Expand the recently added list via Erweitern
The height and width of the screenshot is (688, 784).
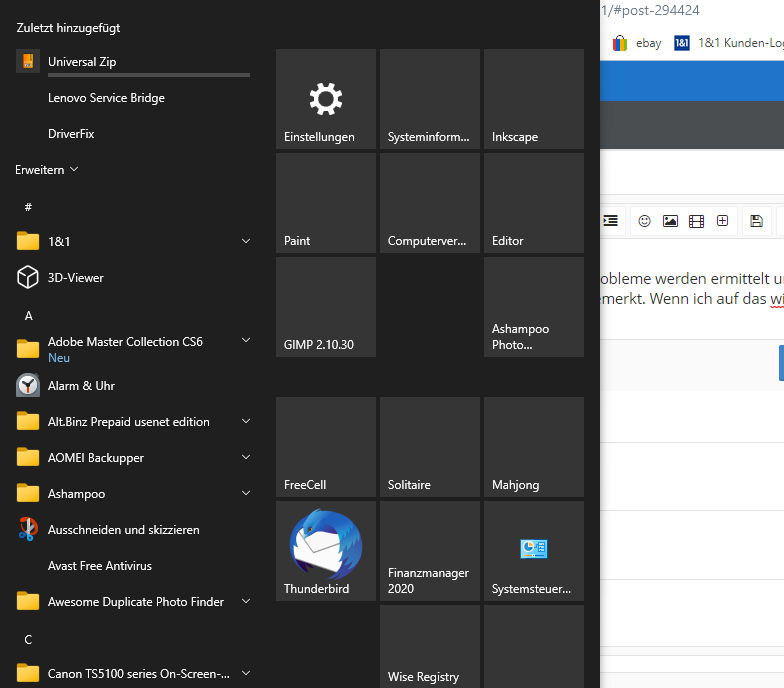click(46, 170)
